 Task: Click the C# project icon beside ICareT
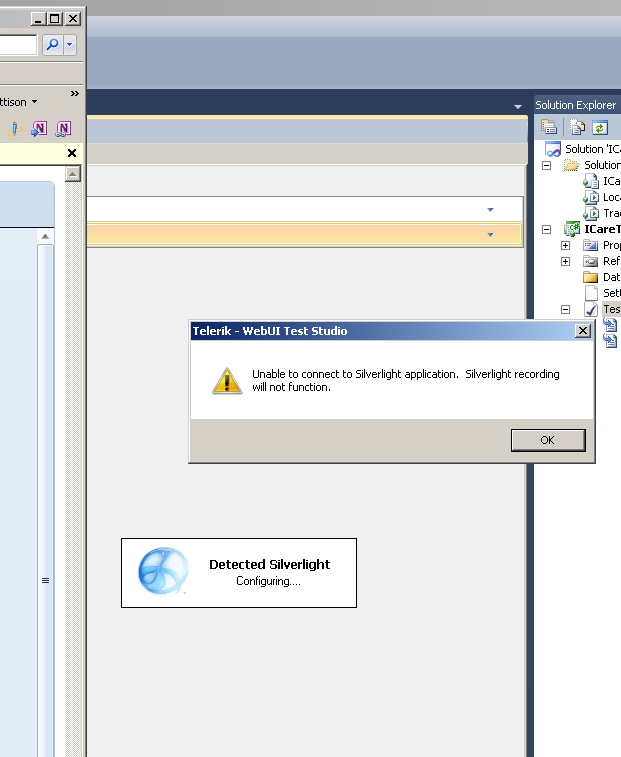coord(572,229)
